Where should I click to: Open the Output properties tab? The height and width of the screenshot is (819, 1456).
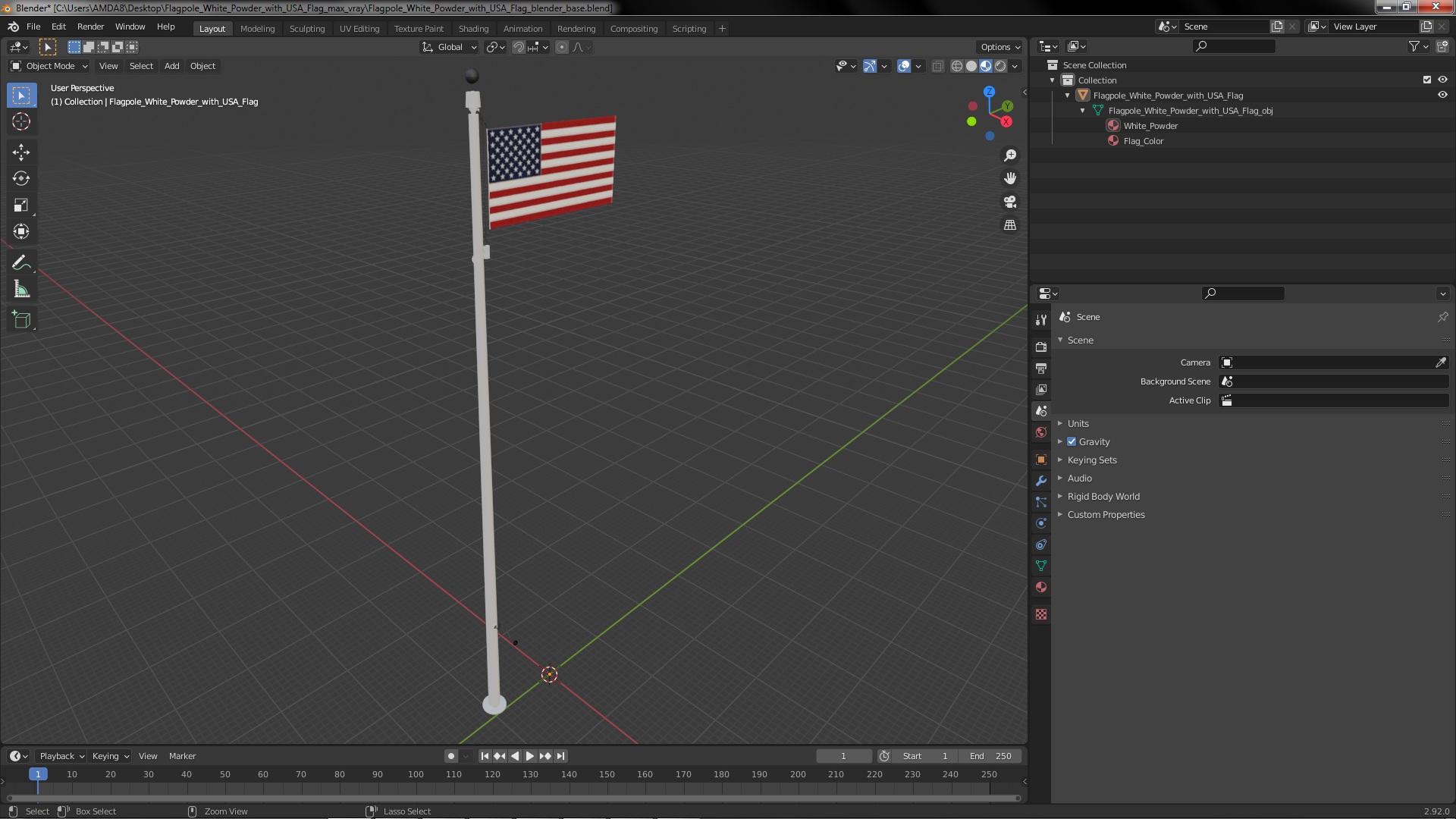pyautogui.click(x=1041, y=368)
